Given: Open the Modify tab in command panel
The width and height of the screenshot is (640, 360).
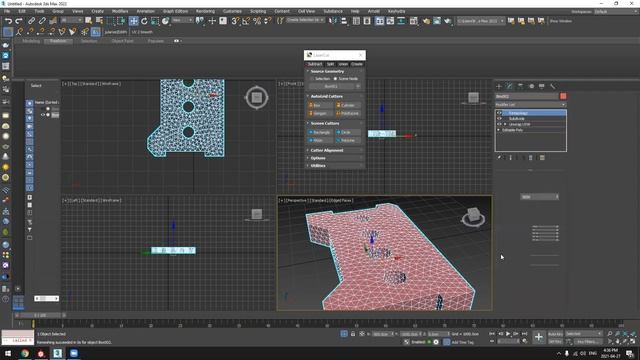Looking at the screenshot, I should 509,86.
